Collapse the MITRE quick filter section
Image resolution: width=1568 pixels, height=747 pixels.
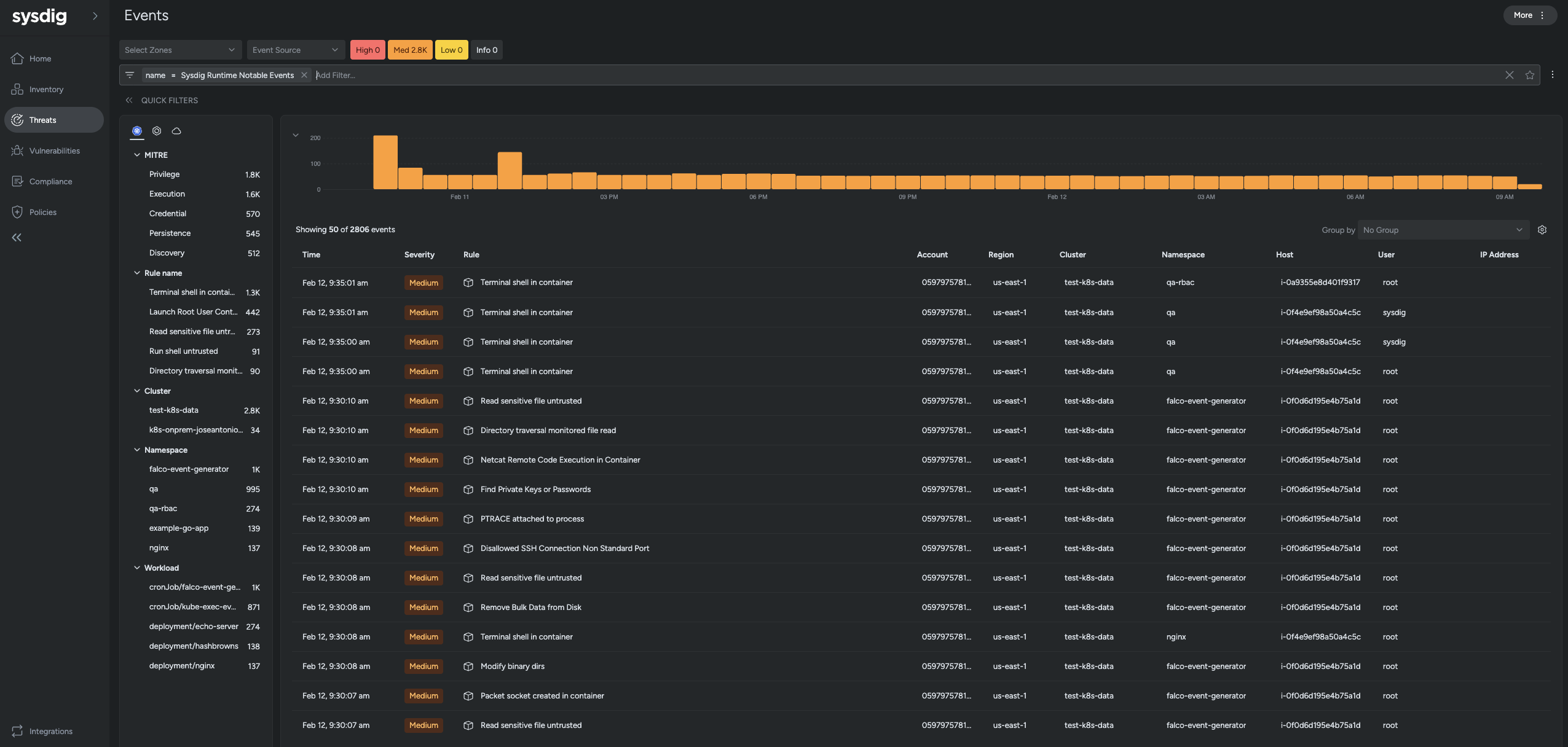[137, 155]
